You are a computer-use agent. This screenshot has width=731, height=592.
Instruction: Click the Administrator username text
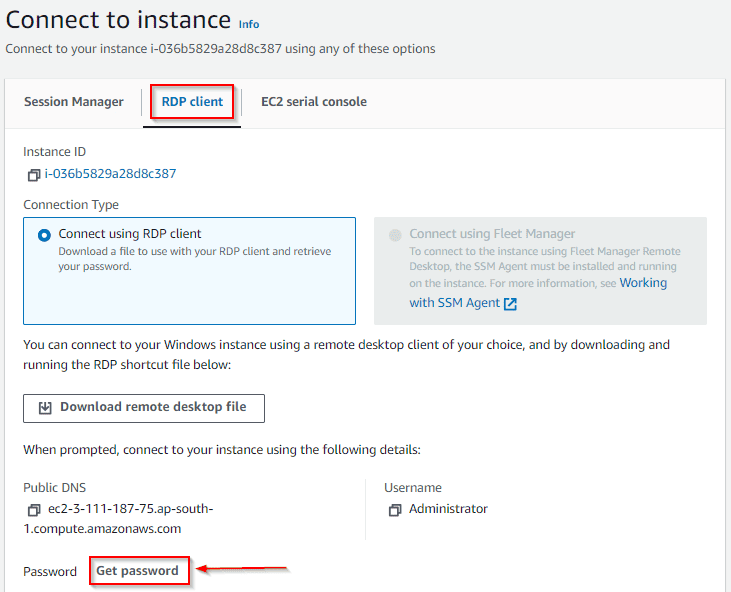coord(448,509)
